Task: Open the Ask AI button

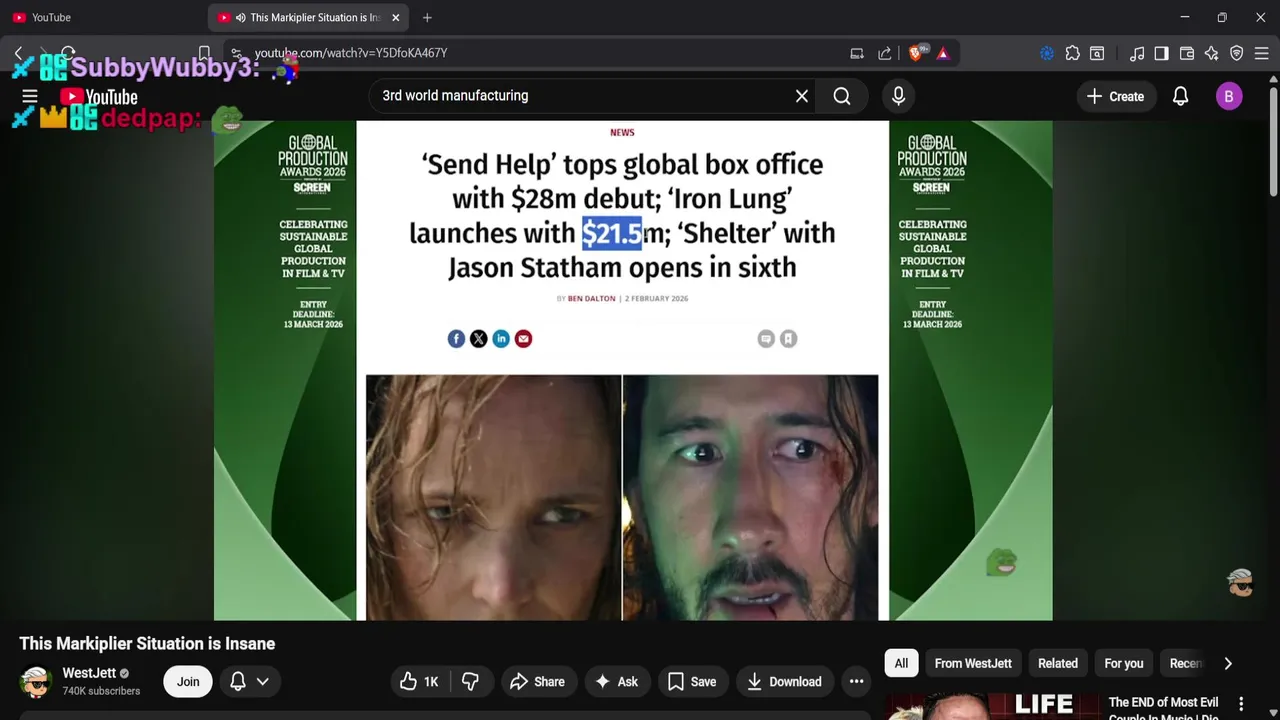Action: pos(616,682)
